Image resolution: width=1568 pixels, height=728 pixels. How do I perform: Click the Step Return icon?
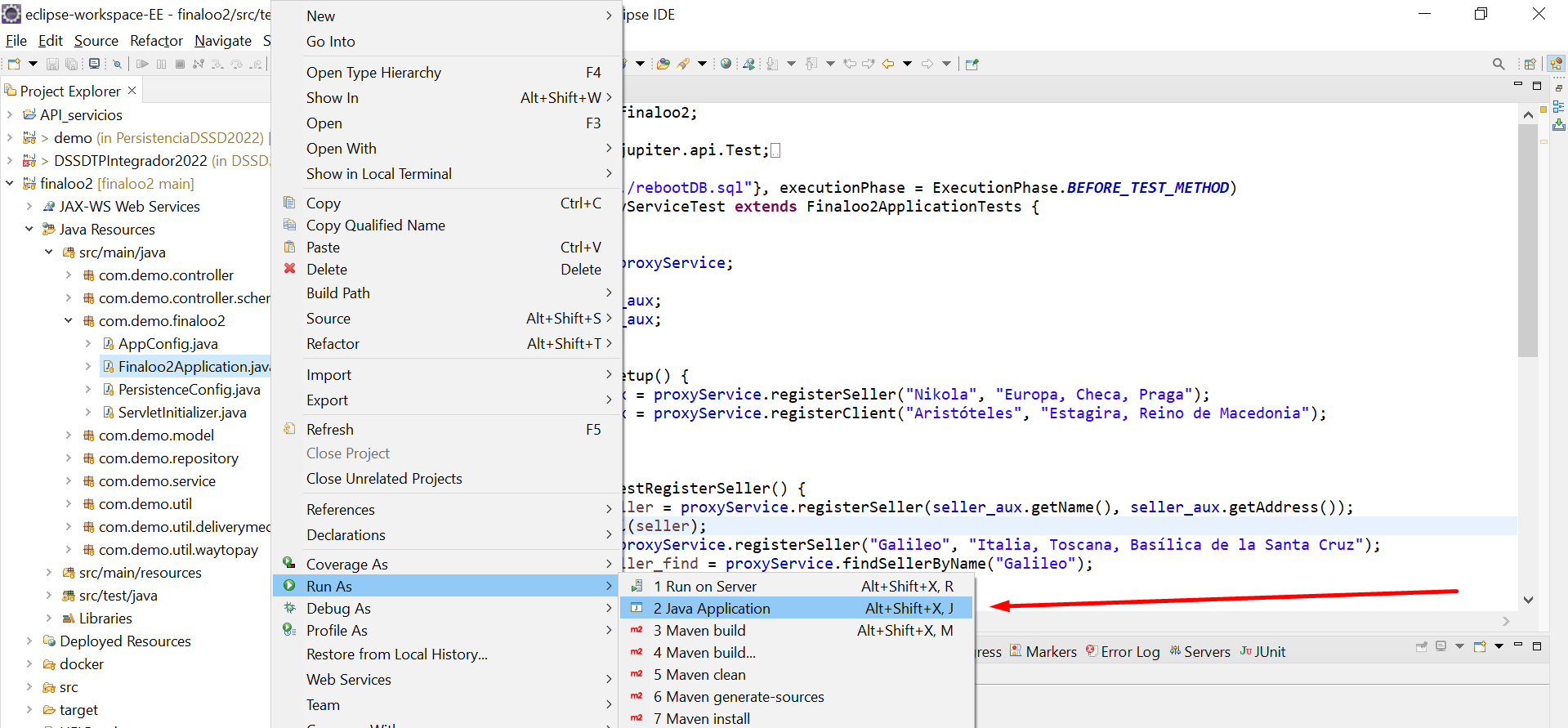256,64
